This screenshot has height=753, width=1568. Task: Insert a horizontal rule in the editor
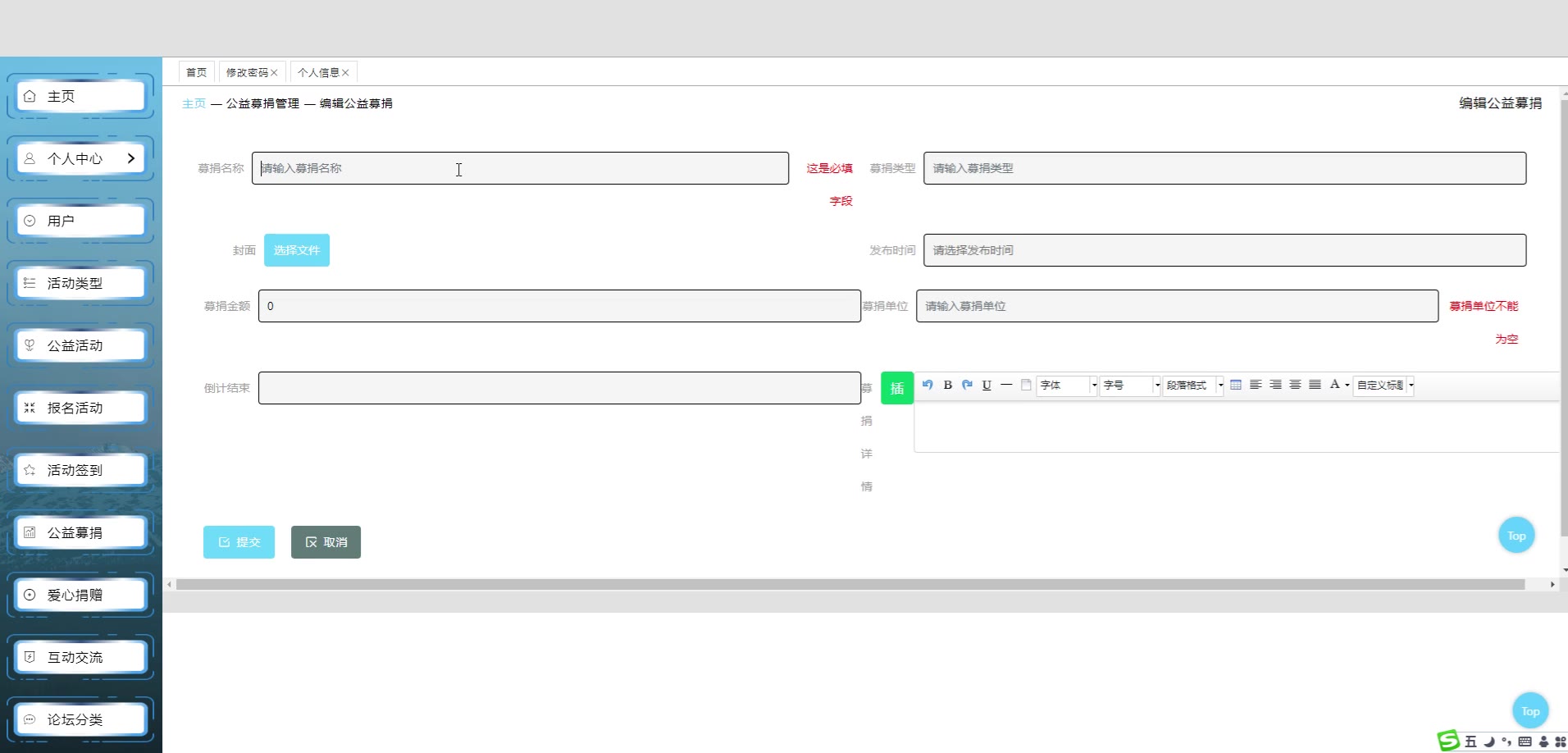pos(1006,385)
